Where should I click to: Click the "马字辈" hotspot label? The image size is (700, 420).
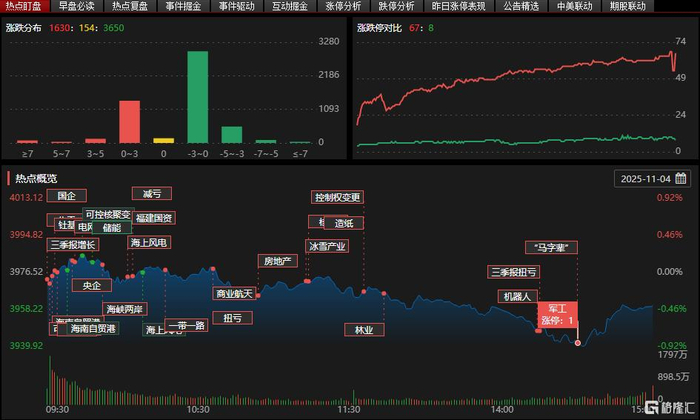(551, 247)
